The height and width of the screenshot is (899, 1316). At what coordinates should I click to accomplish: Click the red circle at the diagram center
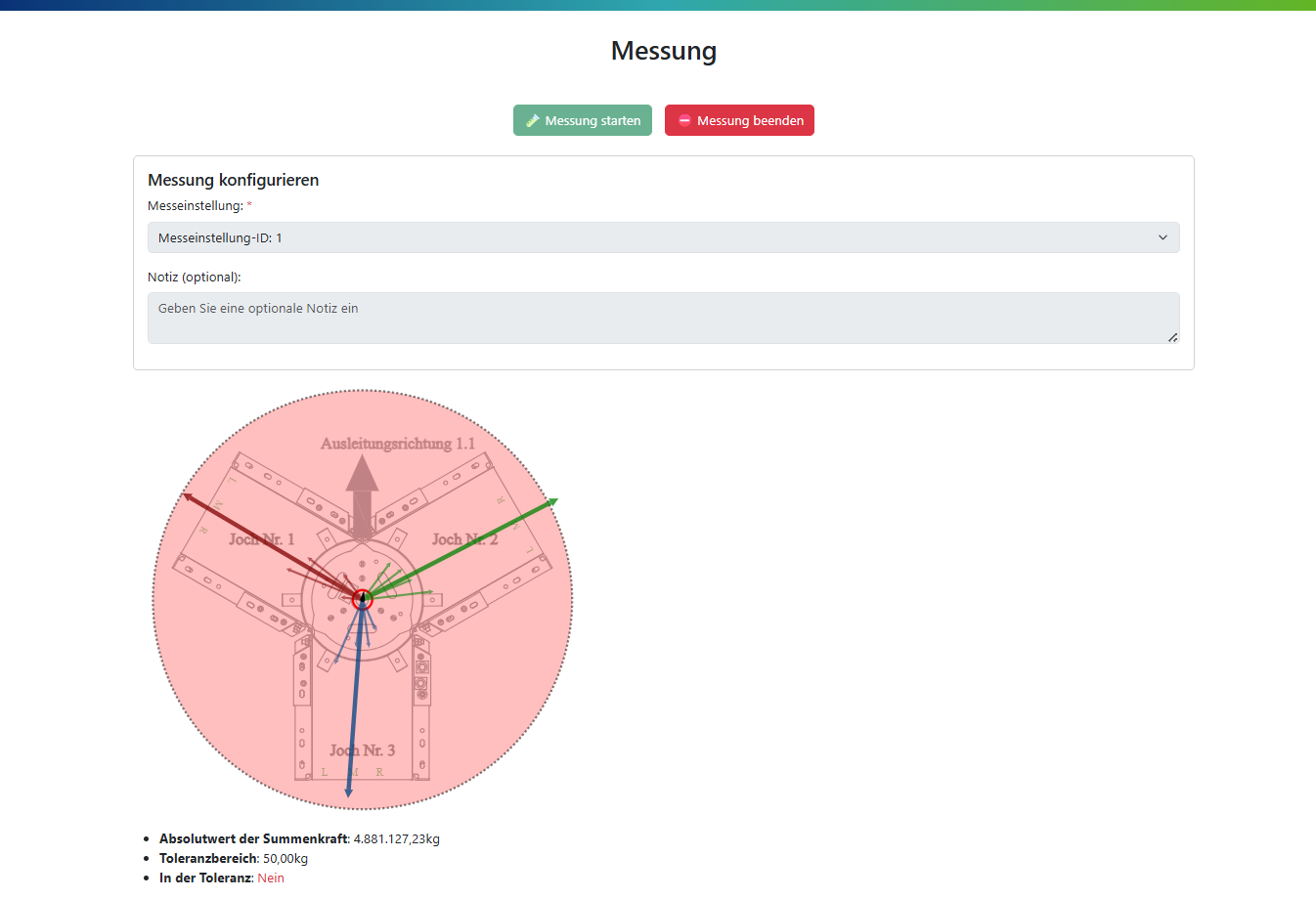click(x=363, y=598)
